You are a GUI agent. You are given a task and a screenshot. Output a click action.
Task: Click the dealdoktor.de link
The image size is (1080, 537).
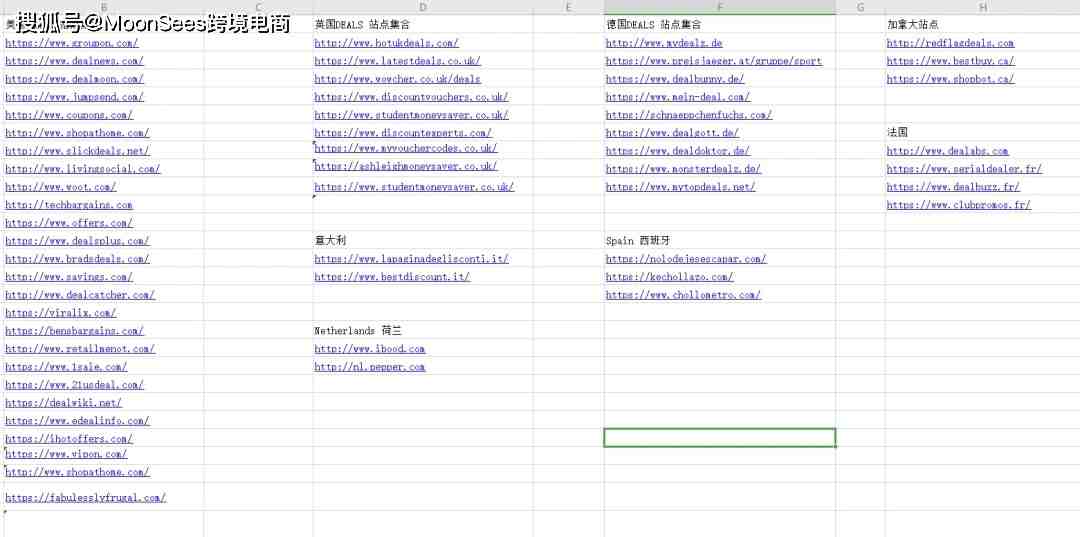[678, 151]
